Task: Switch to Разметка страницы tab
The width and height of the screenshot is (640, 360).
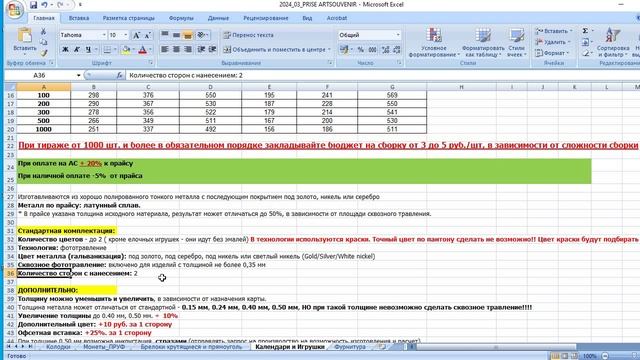Action: point(129,18)
